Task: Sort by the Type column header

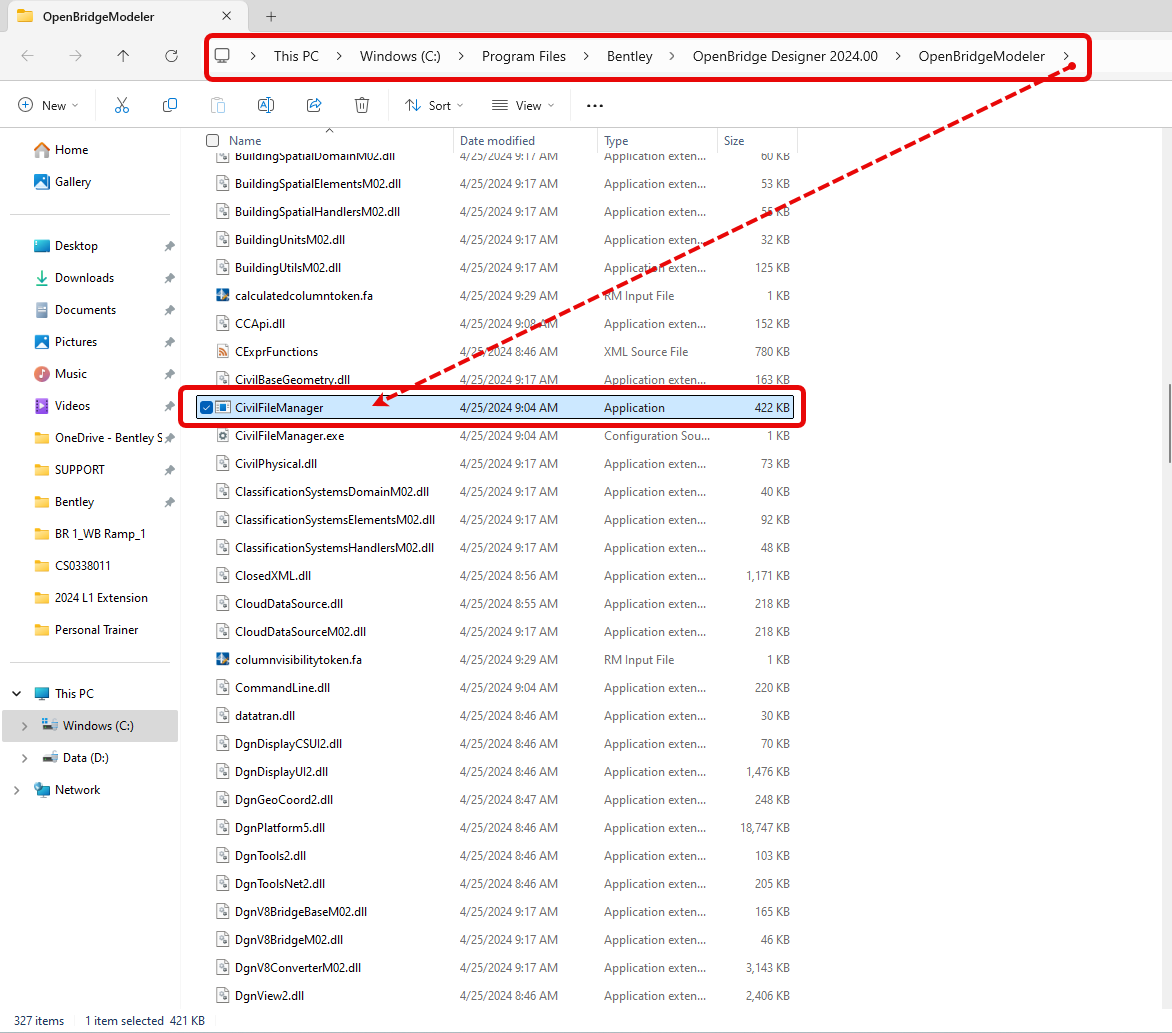Action: tap(616, 141)
